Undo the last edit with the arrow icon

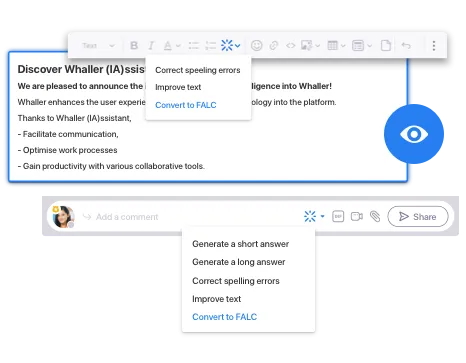(x=406, y=45)
